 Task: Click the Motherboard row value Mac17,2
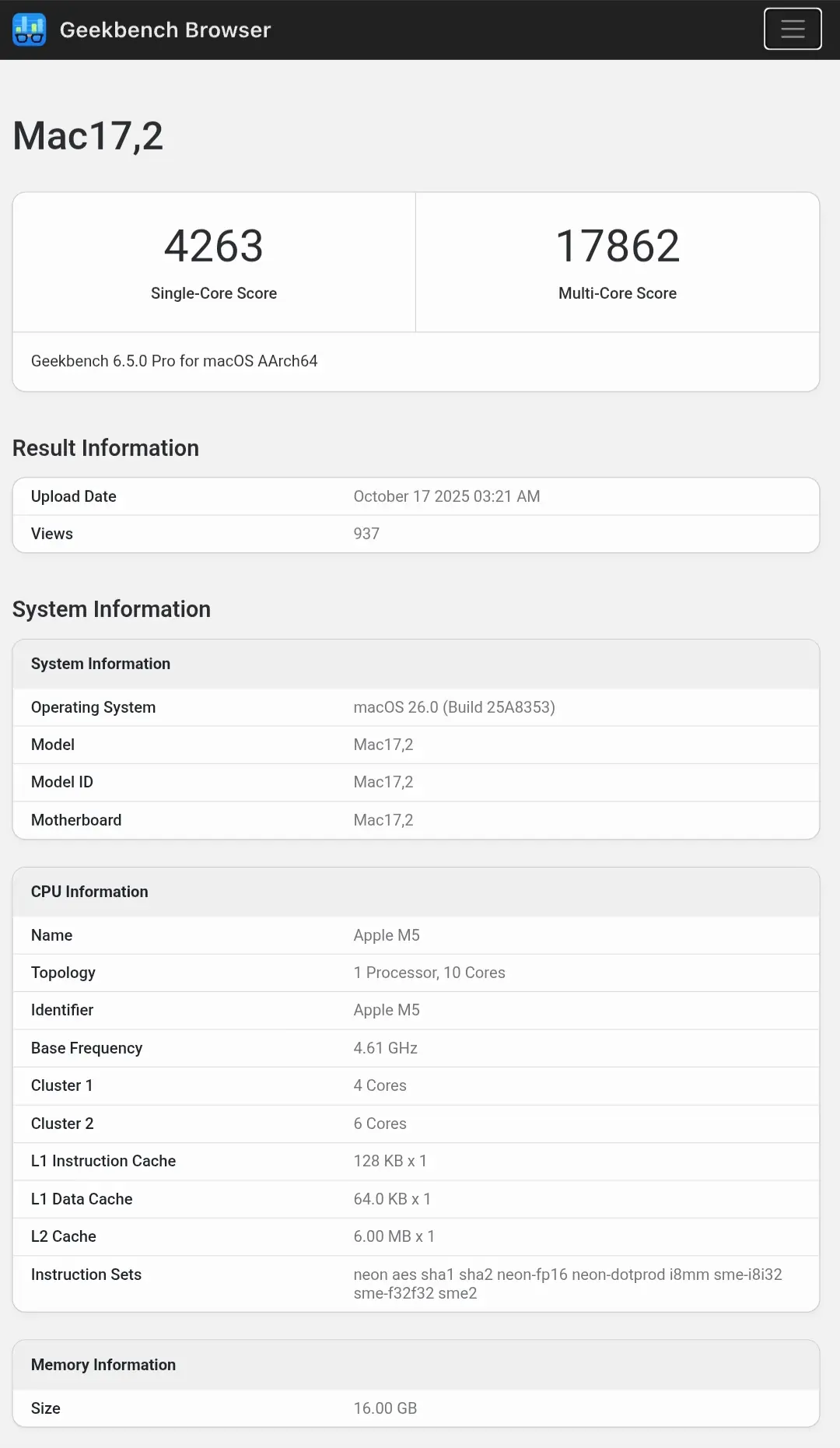point(383,820)
